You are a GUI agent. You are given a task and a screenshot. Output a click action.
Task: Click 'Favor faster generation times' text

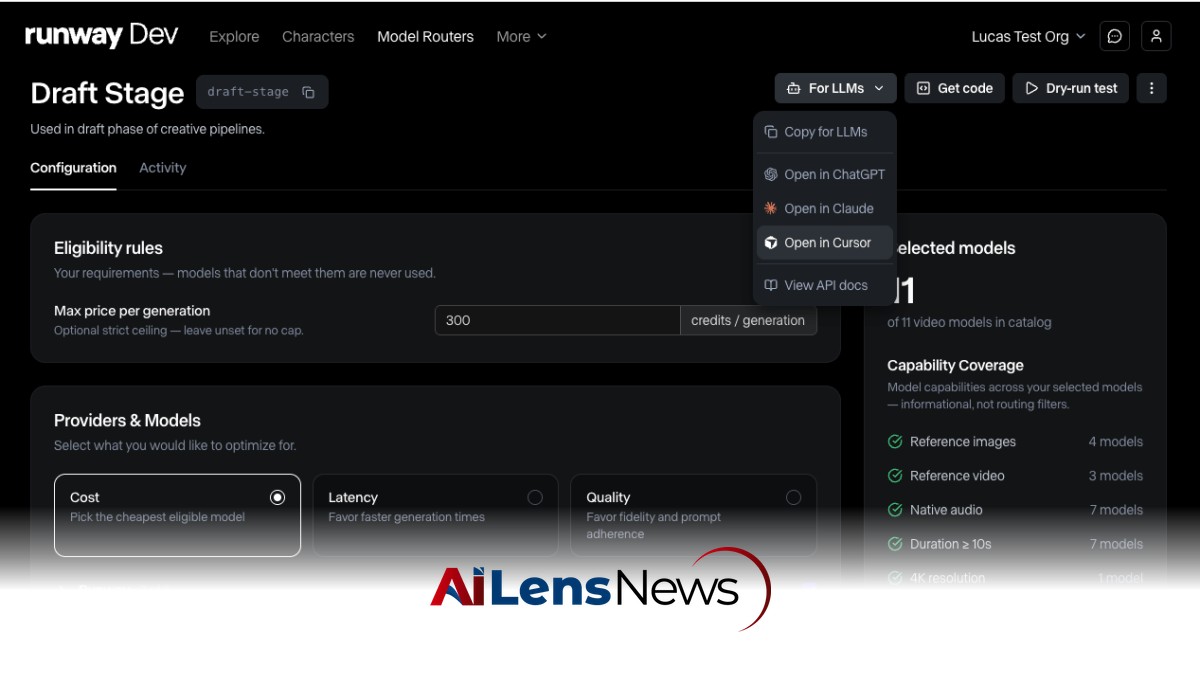[x=406, y=517]
